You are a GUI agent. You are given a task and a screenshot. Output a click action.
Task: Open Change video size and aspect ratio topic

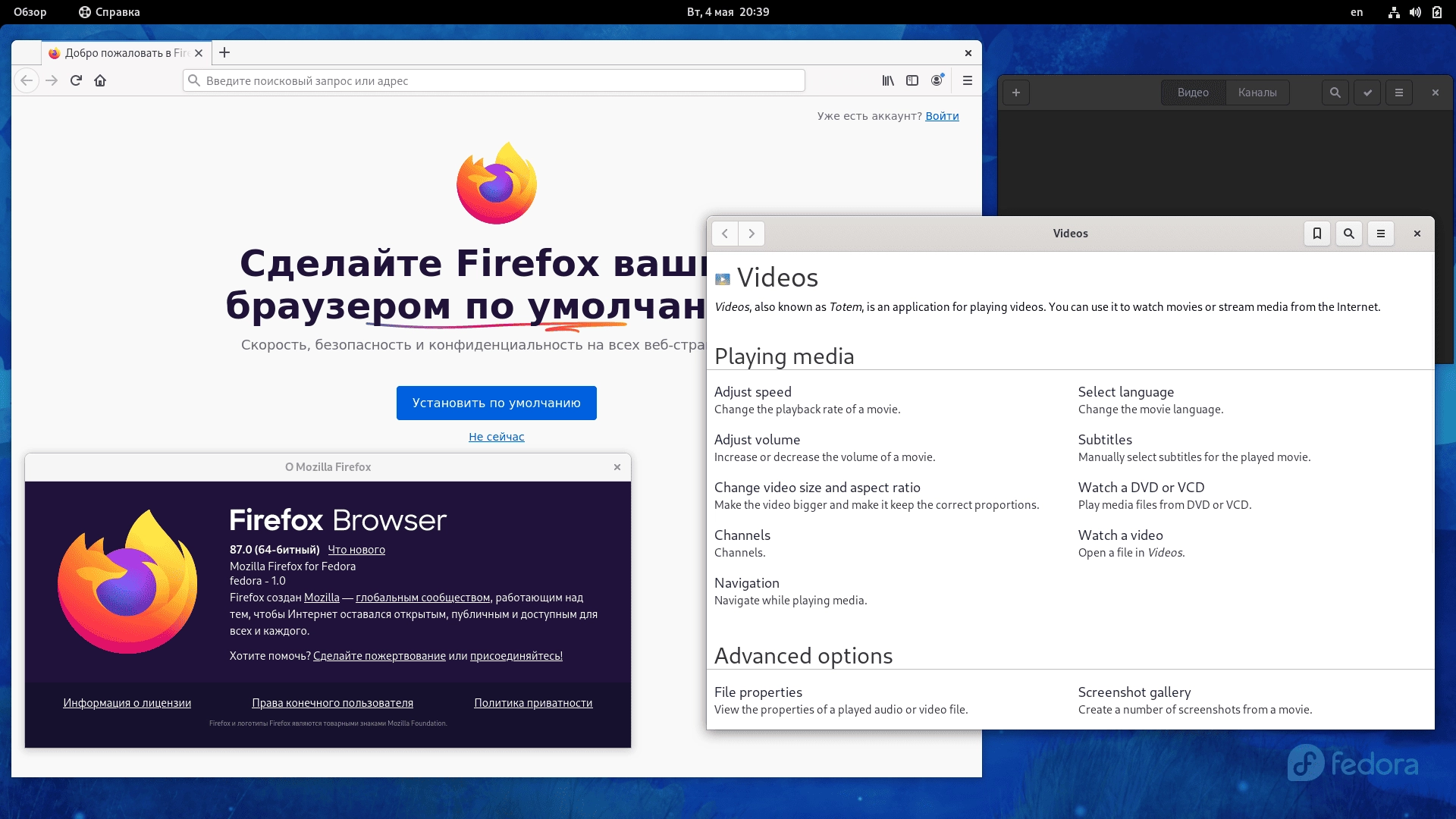pyautogui.click(x=817, y=488)
